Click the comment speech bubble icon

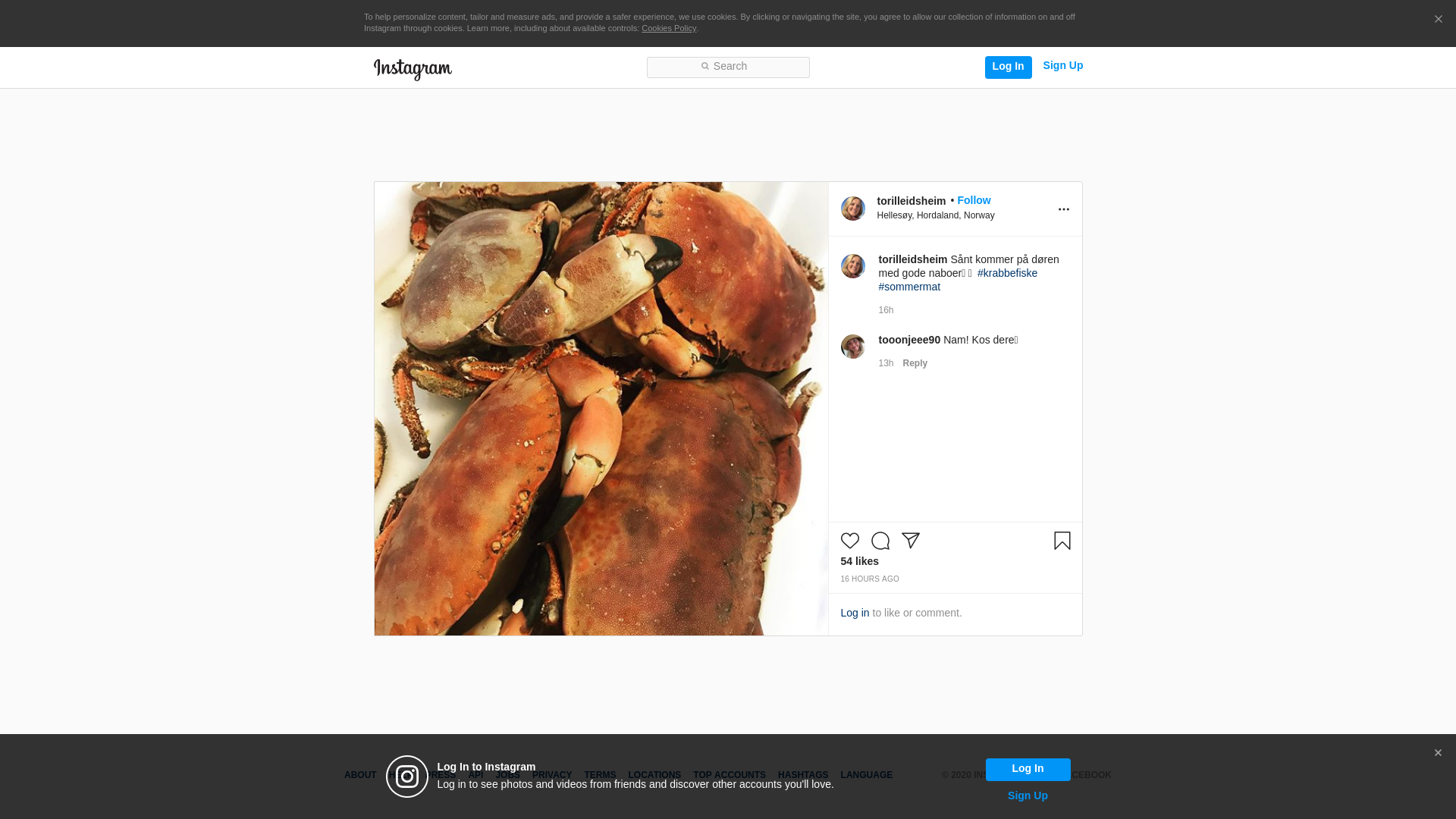(880, 541)
